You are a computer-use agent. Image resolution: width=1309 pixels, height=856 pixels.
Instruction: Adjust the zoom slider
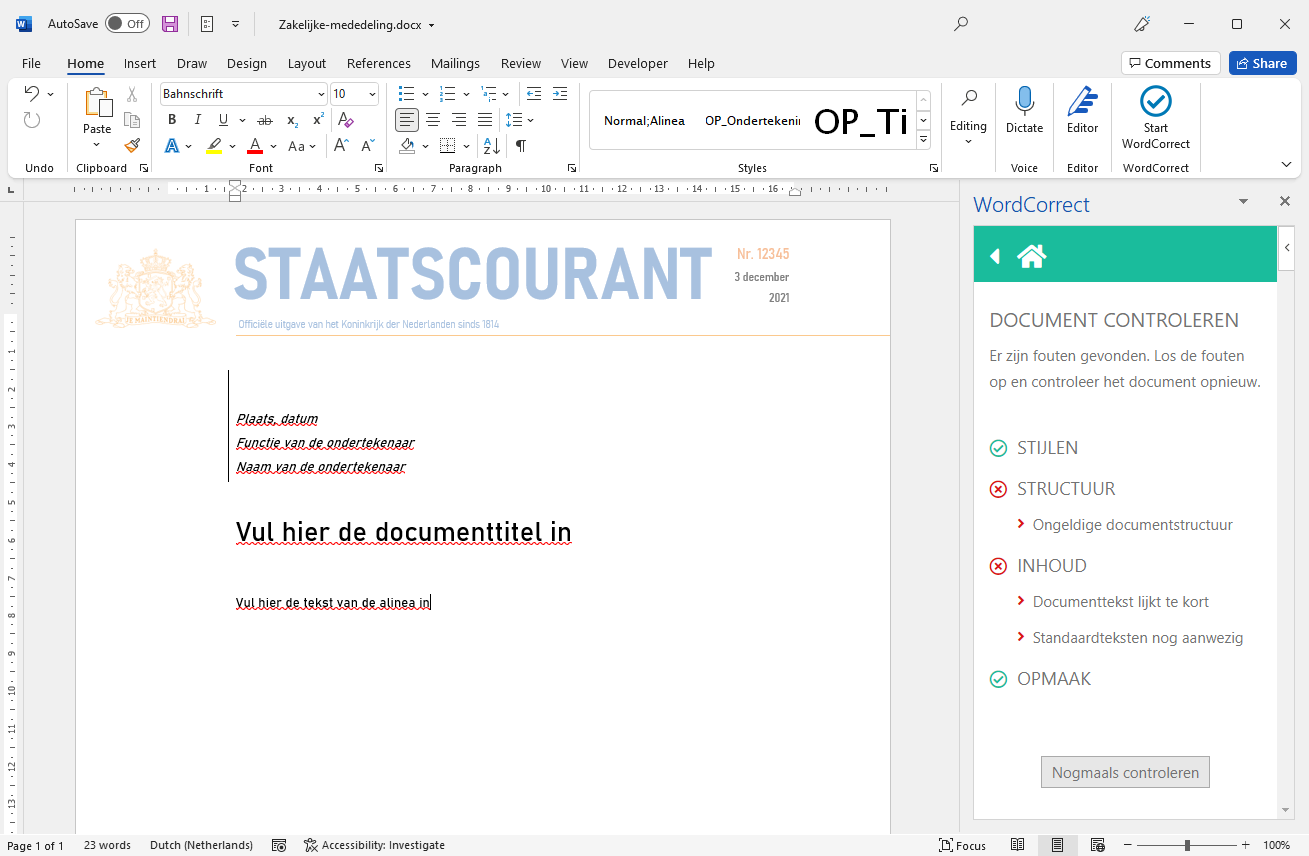pyautogui.click(x=1188, y=845)
